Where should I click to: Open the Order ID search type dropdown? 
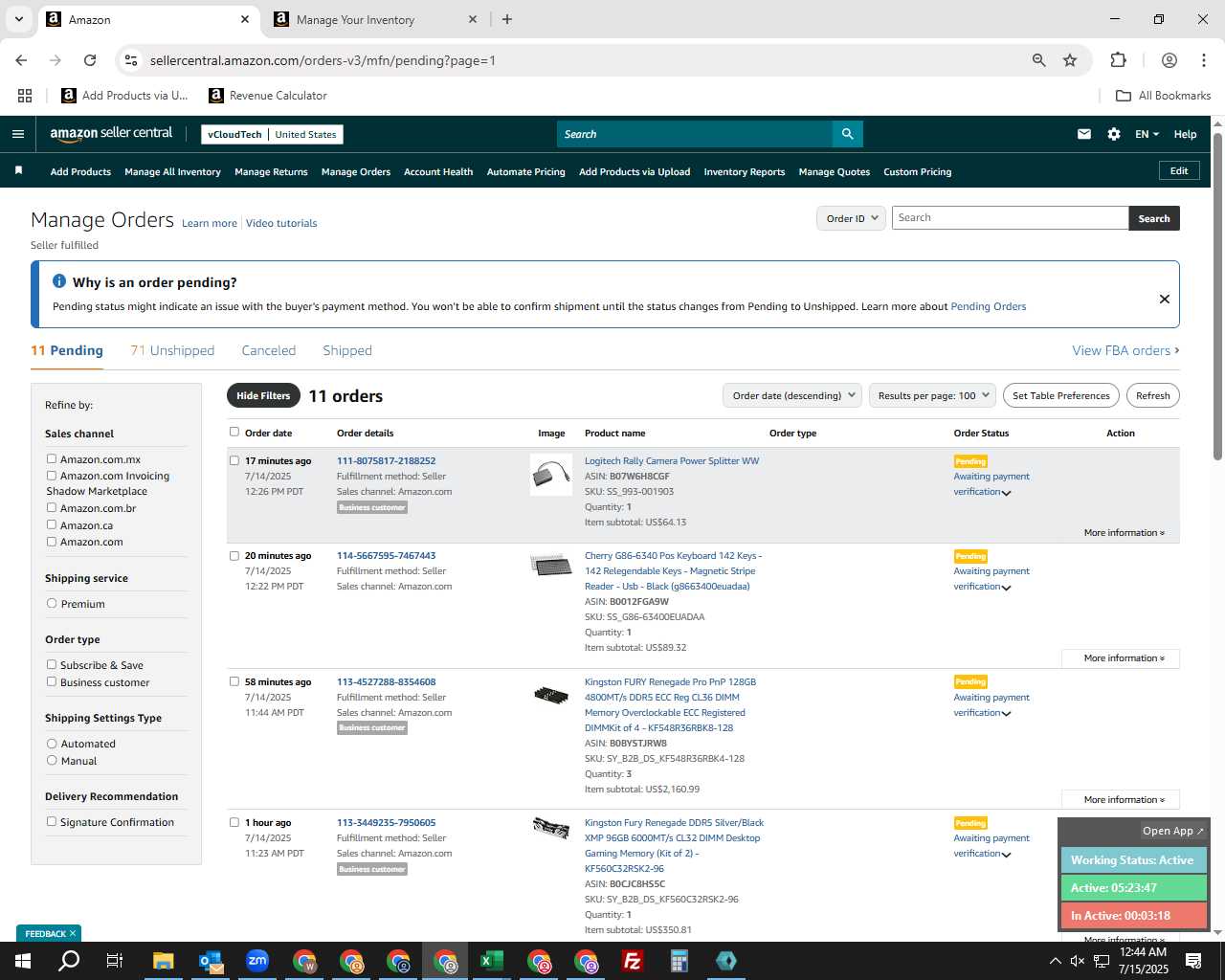tap(851, 218)
